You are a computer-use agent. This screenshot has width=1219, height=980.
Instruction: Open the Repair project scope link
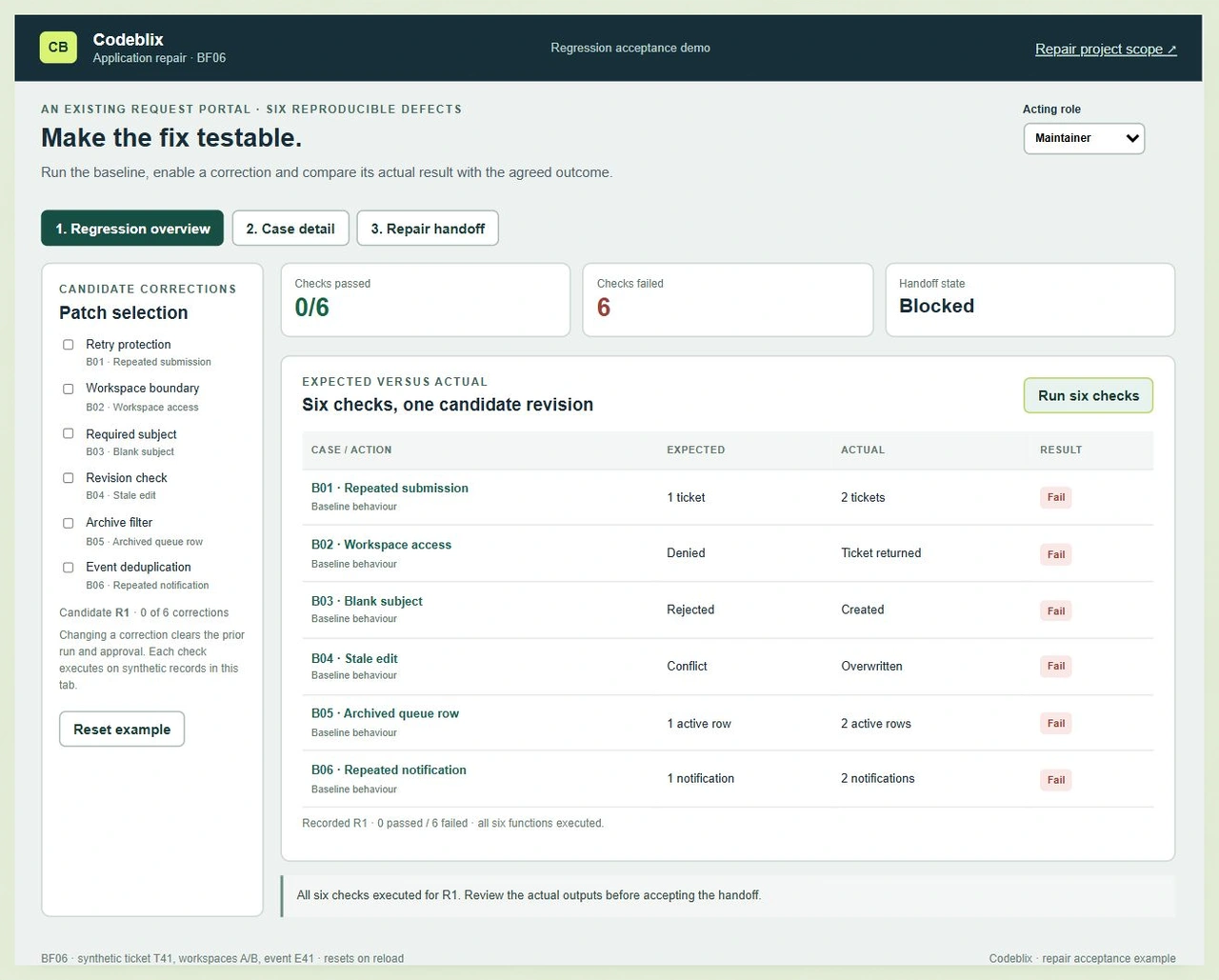[1106, 49]
